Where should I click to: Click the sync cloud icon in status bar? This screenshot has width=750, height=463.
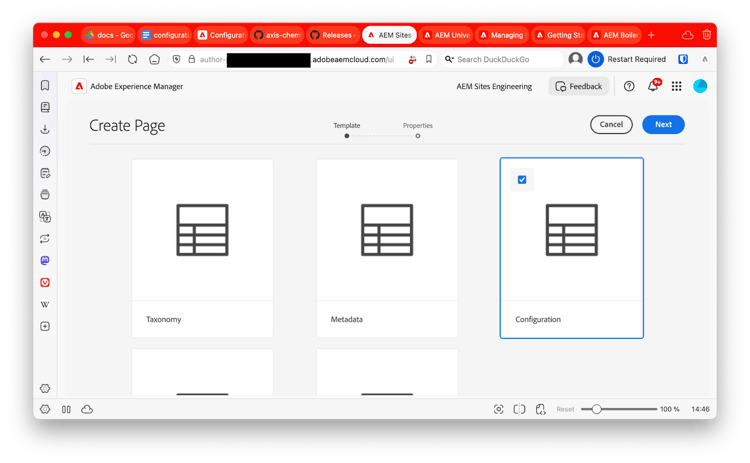click(87, 409)
